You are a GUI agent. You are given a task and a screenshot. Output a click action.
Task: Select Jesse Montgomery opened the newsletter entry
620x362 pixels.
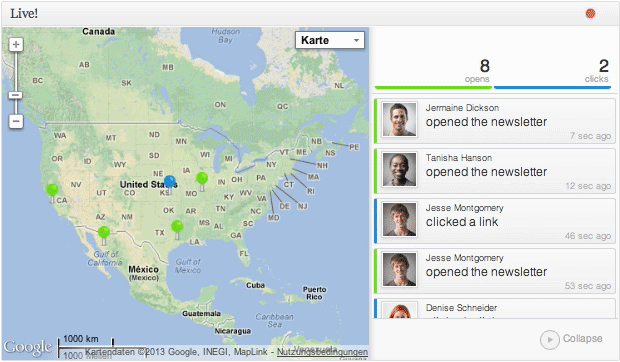pos(495,271)
